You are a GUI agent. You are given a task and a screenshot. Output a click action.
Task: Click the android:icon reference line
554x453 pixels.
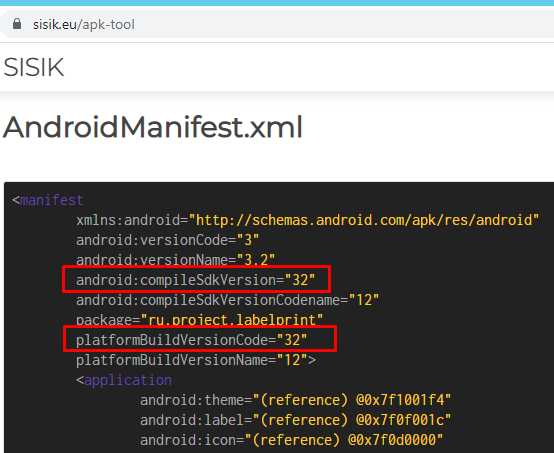pyautogui.click(x=291, y=440)
